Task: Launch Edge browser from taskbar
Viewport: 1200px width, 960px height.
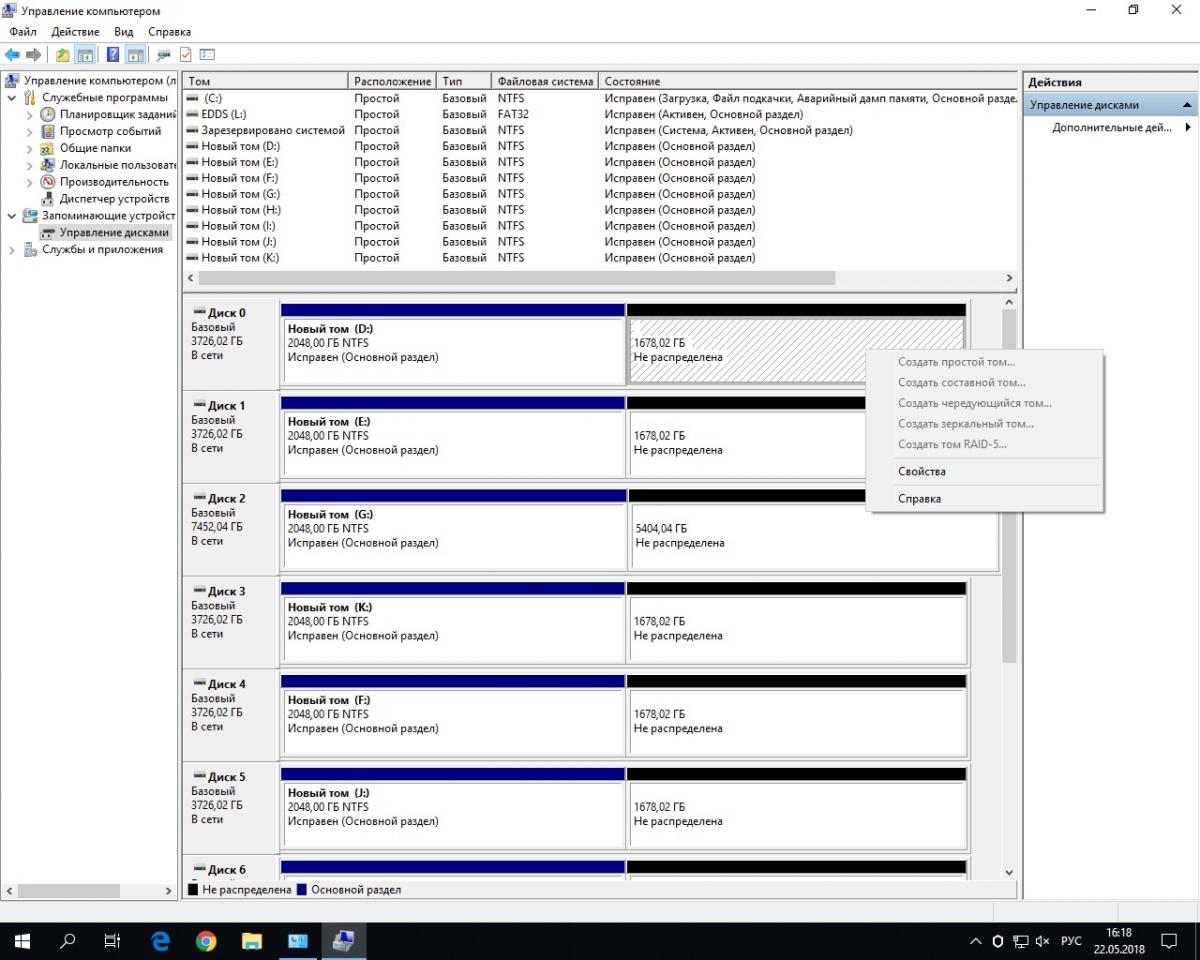Action: point(160,941)
